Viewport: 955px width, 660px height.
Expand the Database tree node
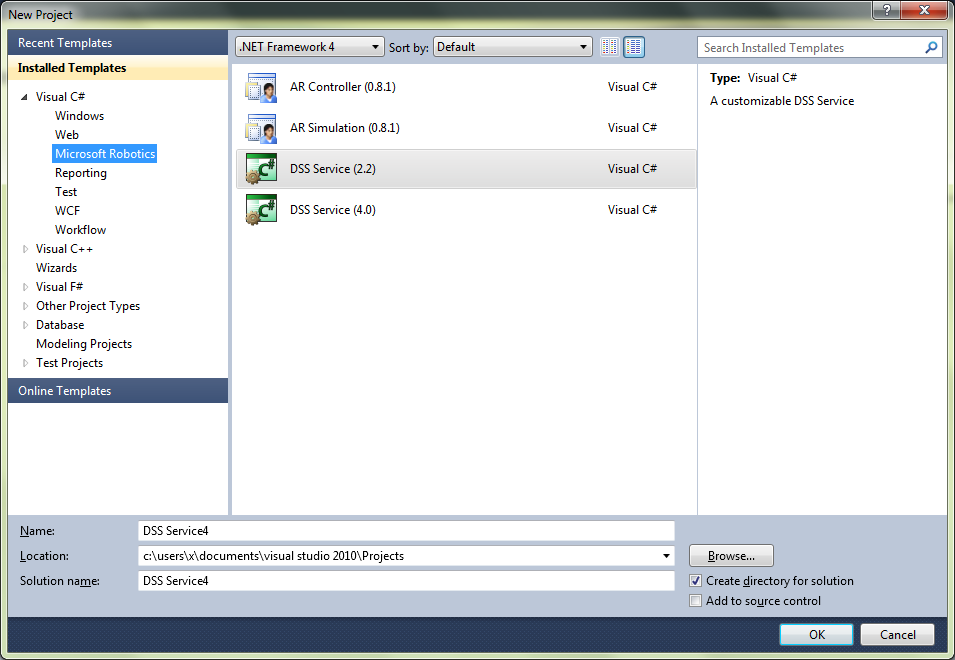coord(25,325)
